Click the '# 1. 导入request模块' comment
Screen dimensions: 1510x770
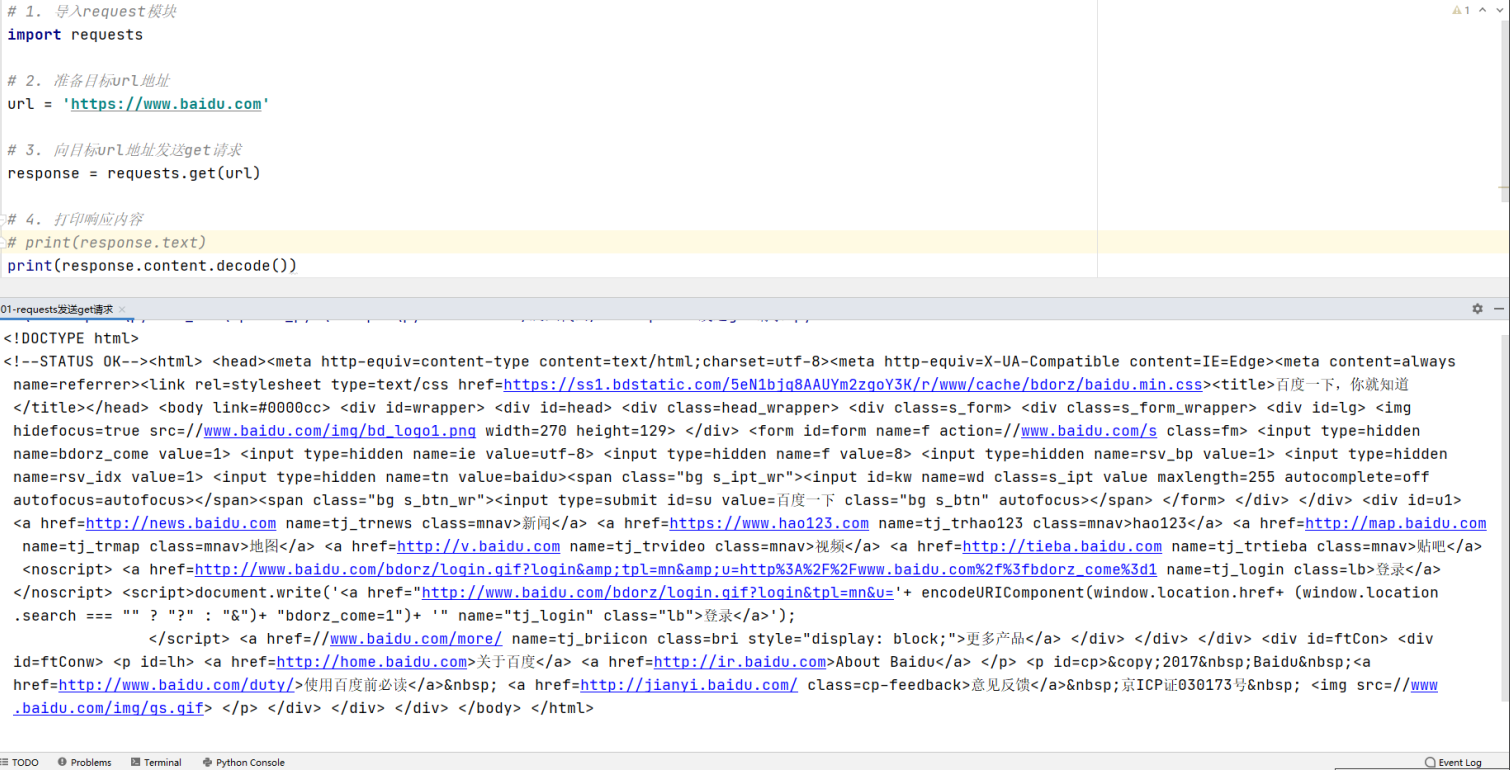point(92,12)
